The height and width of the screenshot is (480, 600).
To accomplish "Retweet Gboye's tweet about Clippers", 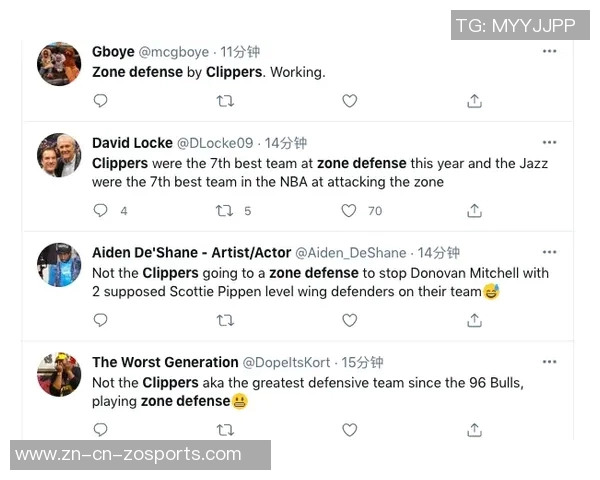I will 225,101.
